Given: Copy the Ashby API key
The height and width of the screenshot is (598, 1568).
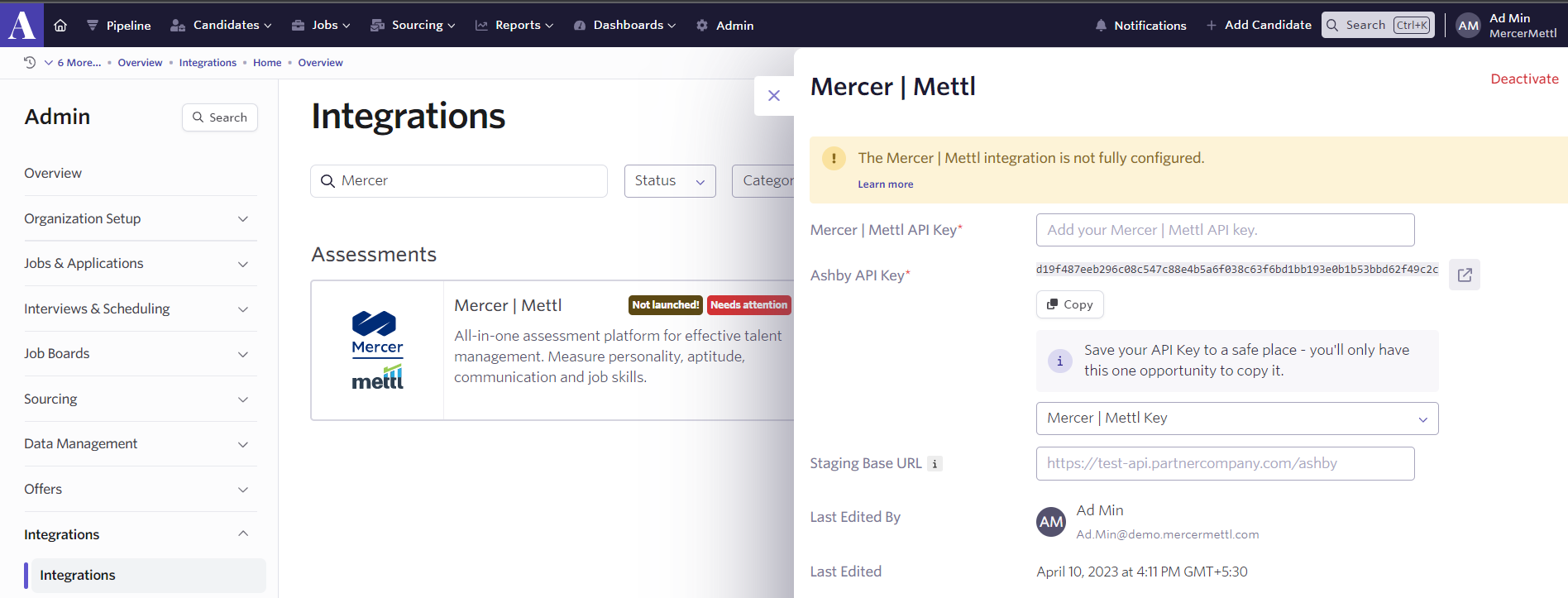Looking at the screenshot, I should [x=1069, y=304].
